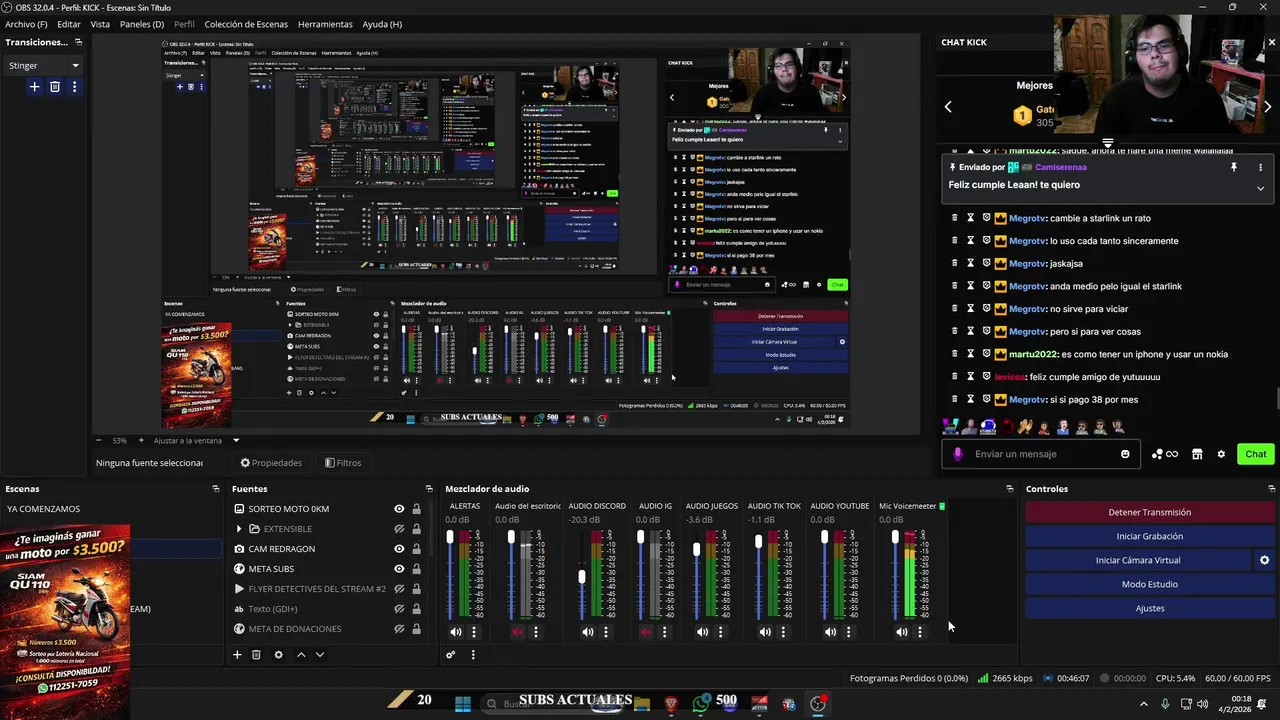This screenshot has height=720, width=1280.
Task: Open source properties with the gear icon
Action: click(x=278, y=655)
